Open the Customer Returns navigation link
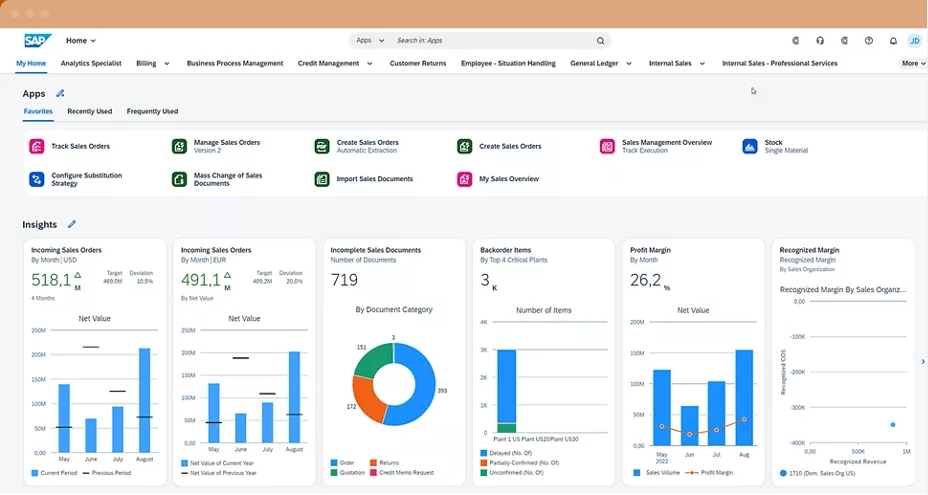 [417, 63]
